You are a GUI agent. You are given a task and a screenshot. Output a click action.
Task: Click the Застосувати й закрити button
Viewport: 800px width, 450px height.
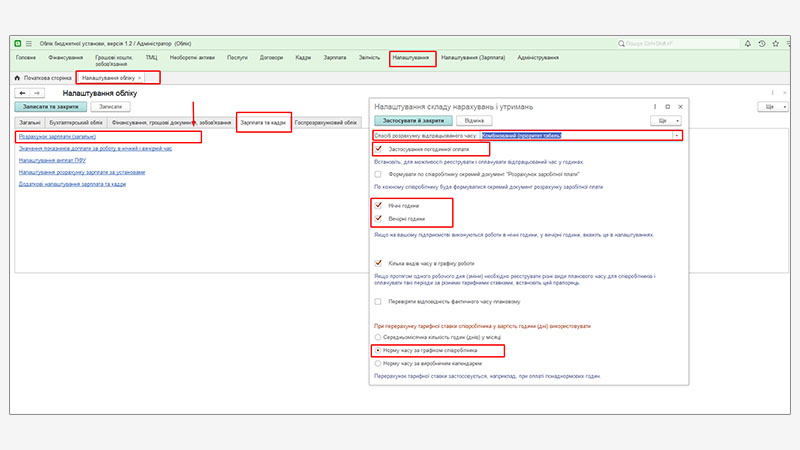tap(406, 120)
